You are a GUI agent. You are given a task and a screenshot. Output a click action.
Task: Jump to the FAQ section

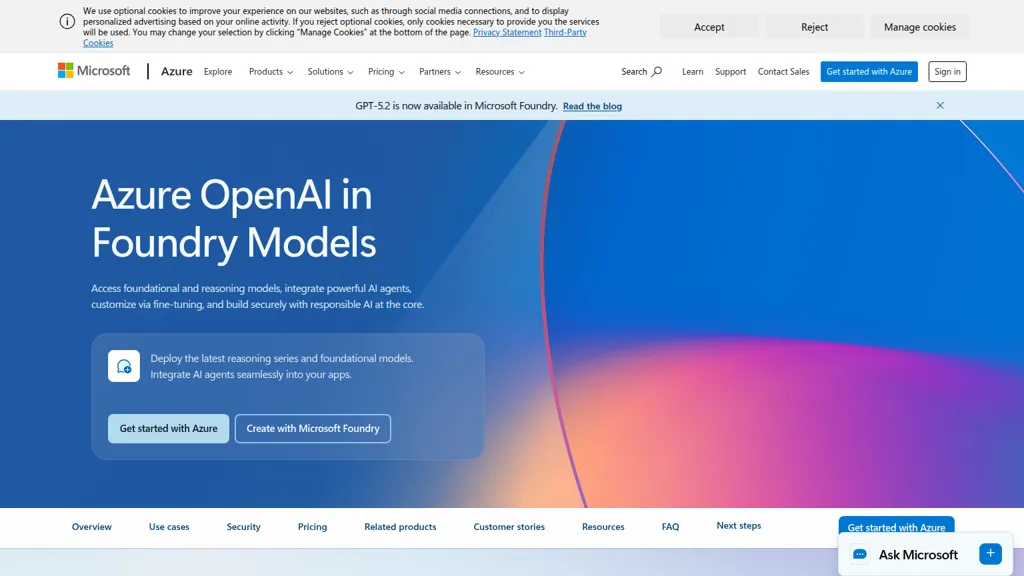(x=670, y=526)
